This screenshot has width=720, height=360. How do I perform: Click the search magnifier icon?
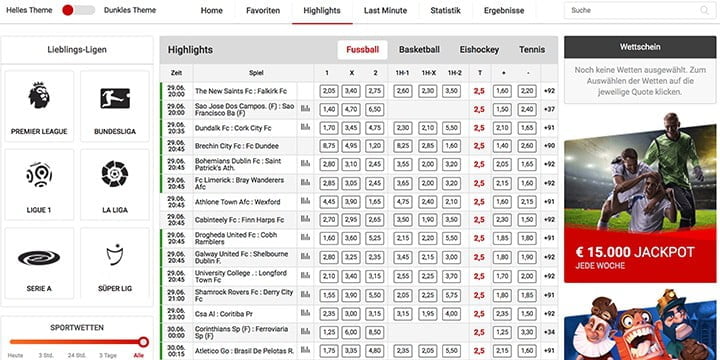tap(704, 10)
